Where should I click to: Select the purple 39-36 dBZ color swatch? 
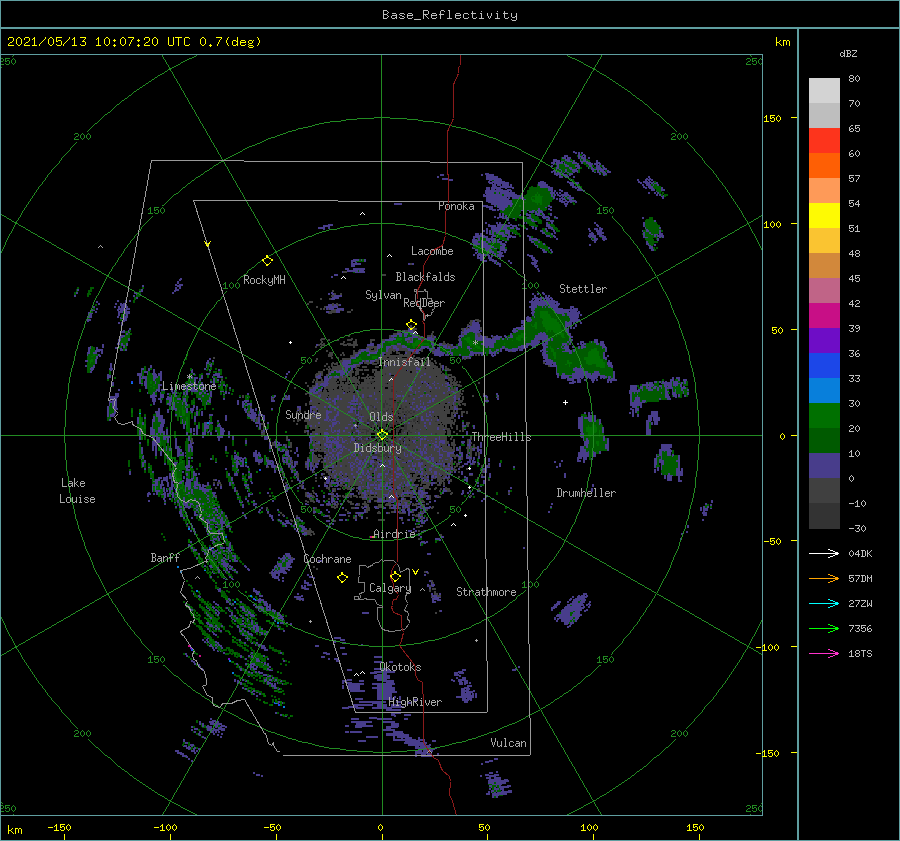pyautogui.click(x=824, y=341)
